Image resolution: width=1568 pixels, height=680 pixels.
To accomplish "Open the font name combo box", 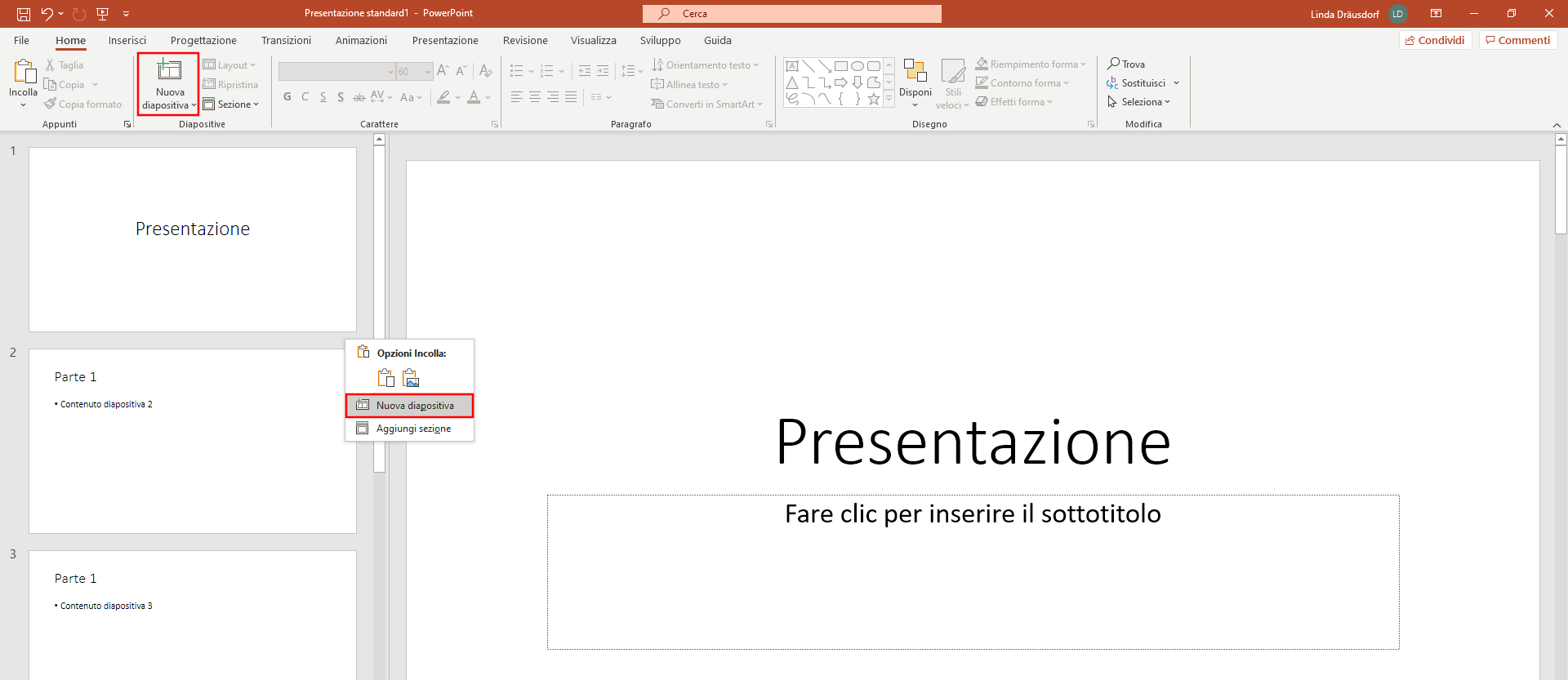I will 336,72.
